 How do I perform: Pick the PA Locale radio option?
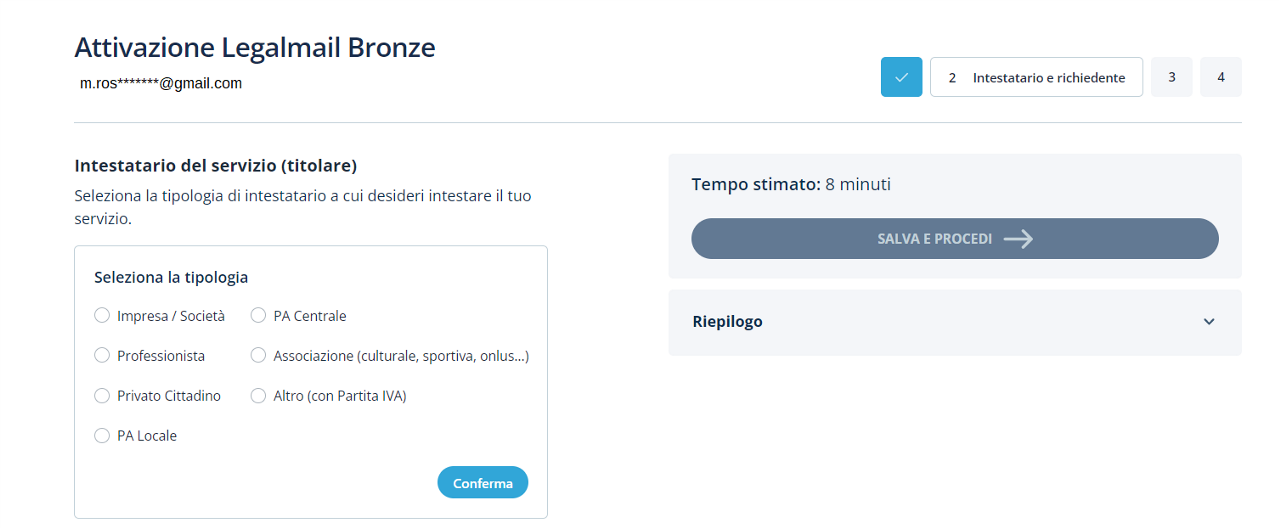(102, 436)
